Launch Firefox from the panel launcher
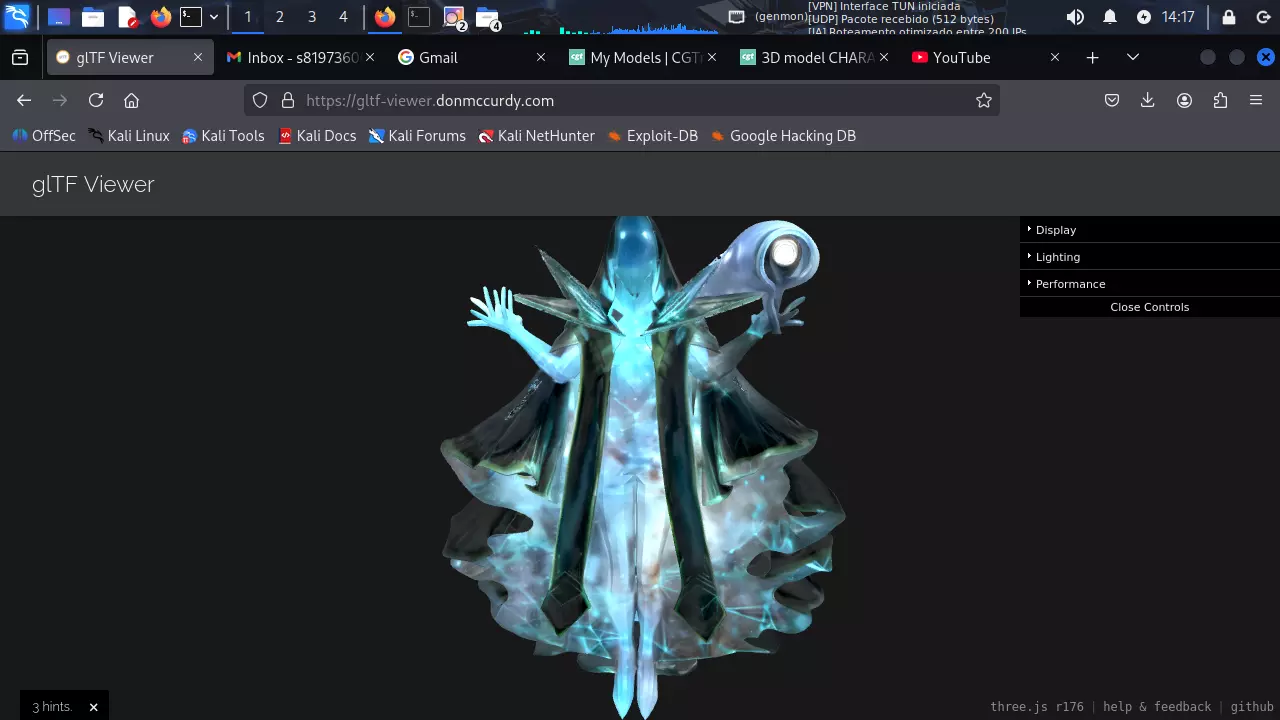Viewport: 1280px width, 720px height. pos(160,17)
